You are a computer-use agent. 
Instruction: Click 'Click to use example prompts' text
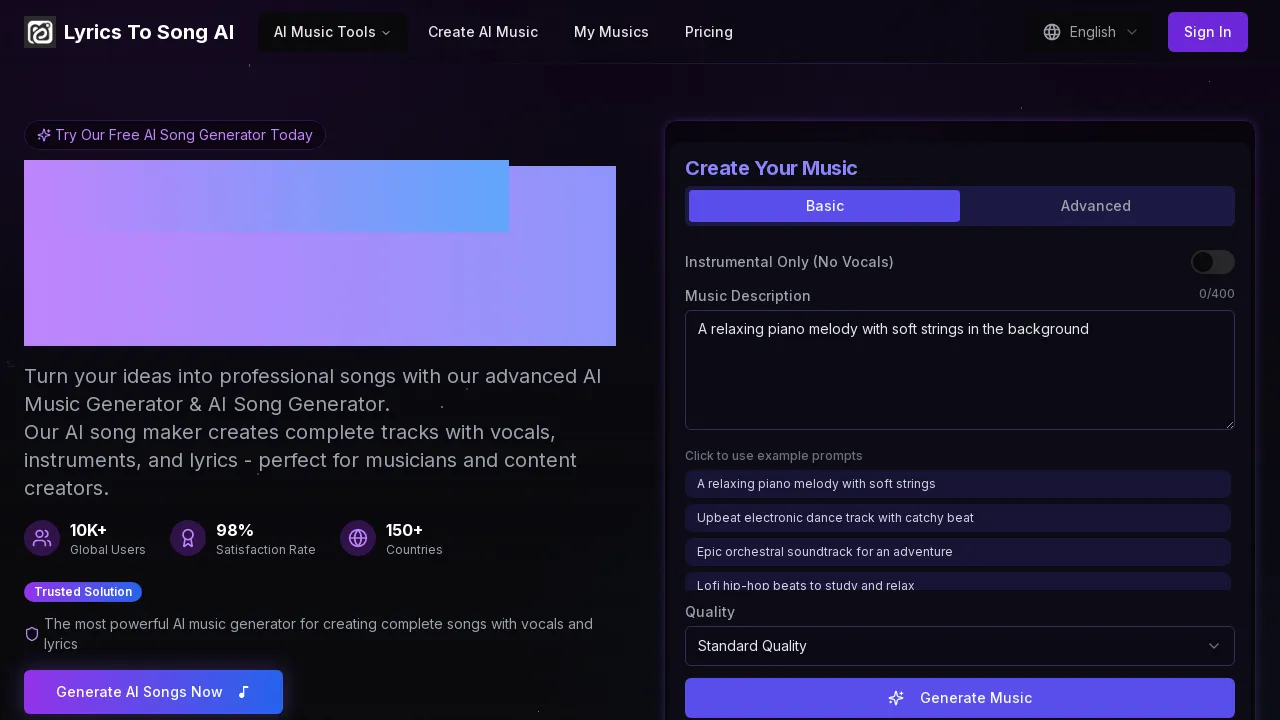[774, 456]
